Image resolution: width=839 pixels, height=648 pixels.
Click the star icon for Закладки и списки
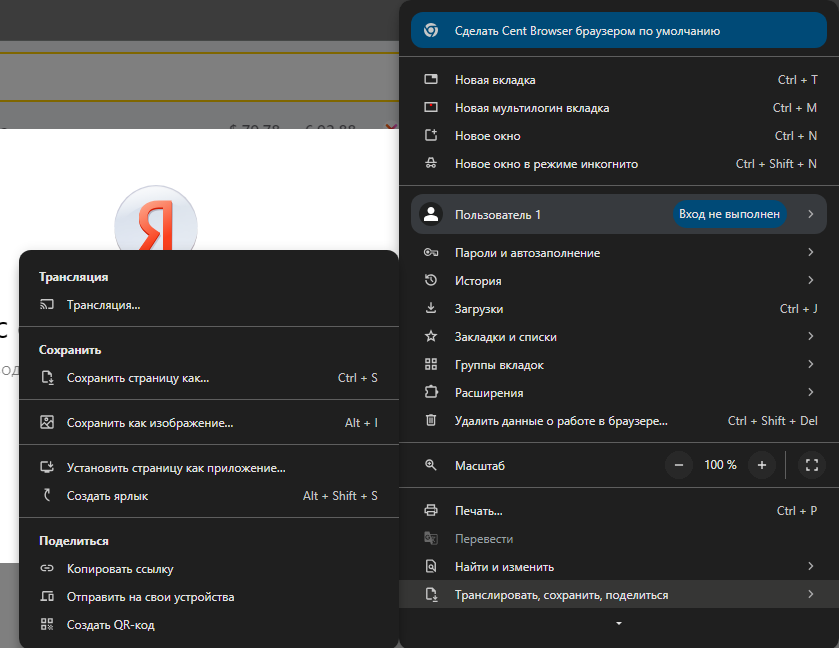(431, 337)
